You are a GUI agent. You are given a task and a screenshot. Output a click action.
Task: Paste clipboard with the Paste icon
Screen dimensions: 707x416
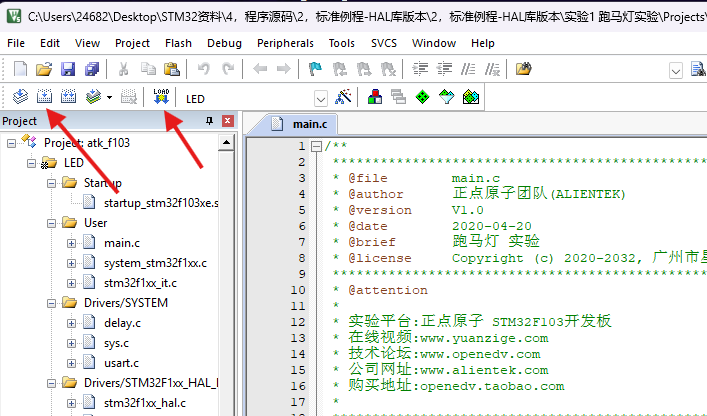(x=172, y=69)
